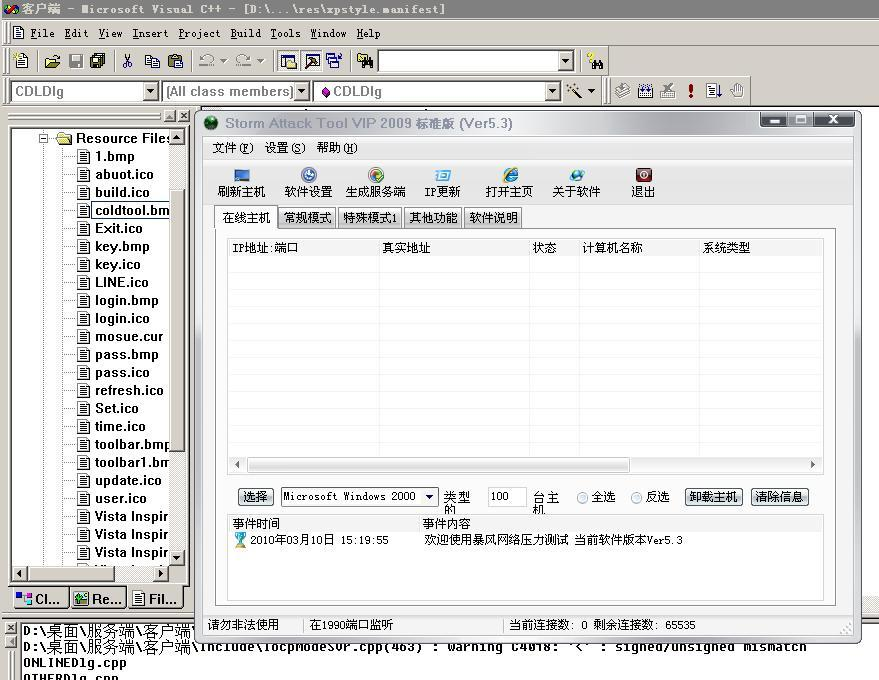
Task: Switch to the ResourceView workspace tab
Action: click(x=99, y=599)
